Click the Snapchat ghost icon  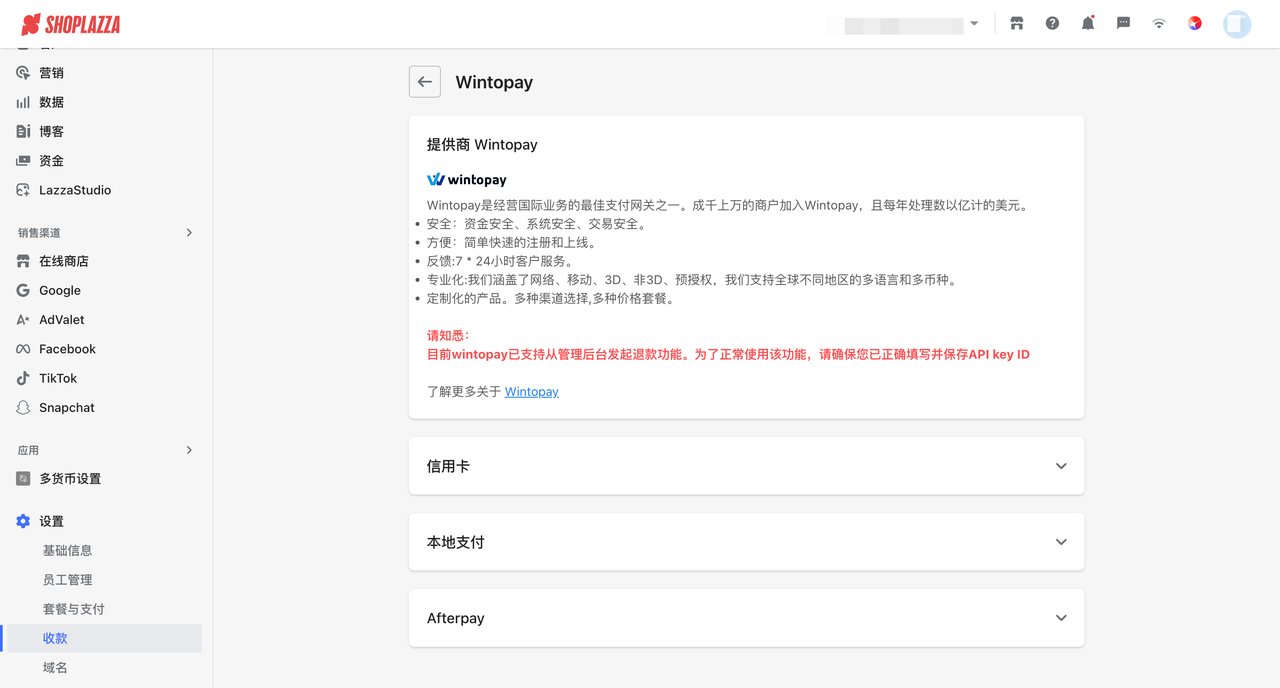(23, 408)
